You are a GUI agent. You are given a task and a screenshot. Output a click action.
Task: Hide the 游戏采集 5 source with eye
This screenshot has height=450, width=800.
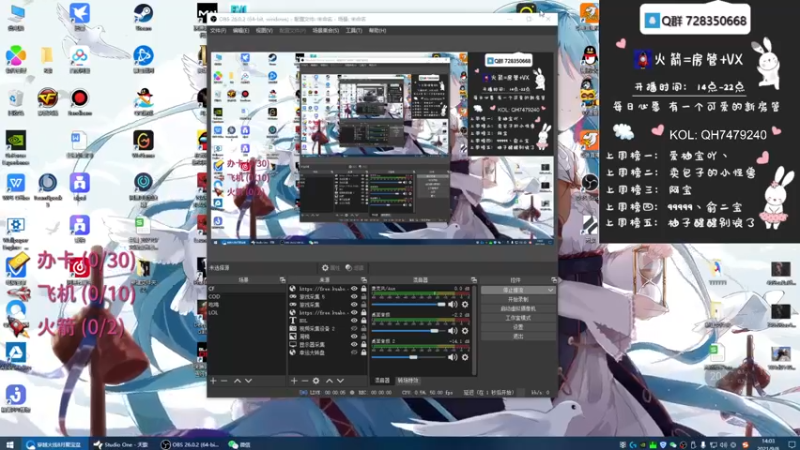pos(354,296)
